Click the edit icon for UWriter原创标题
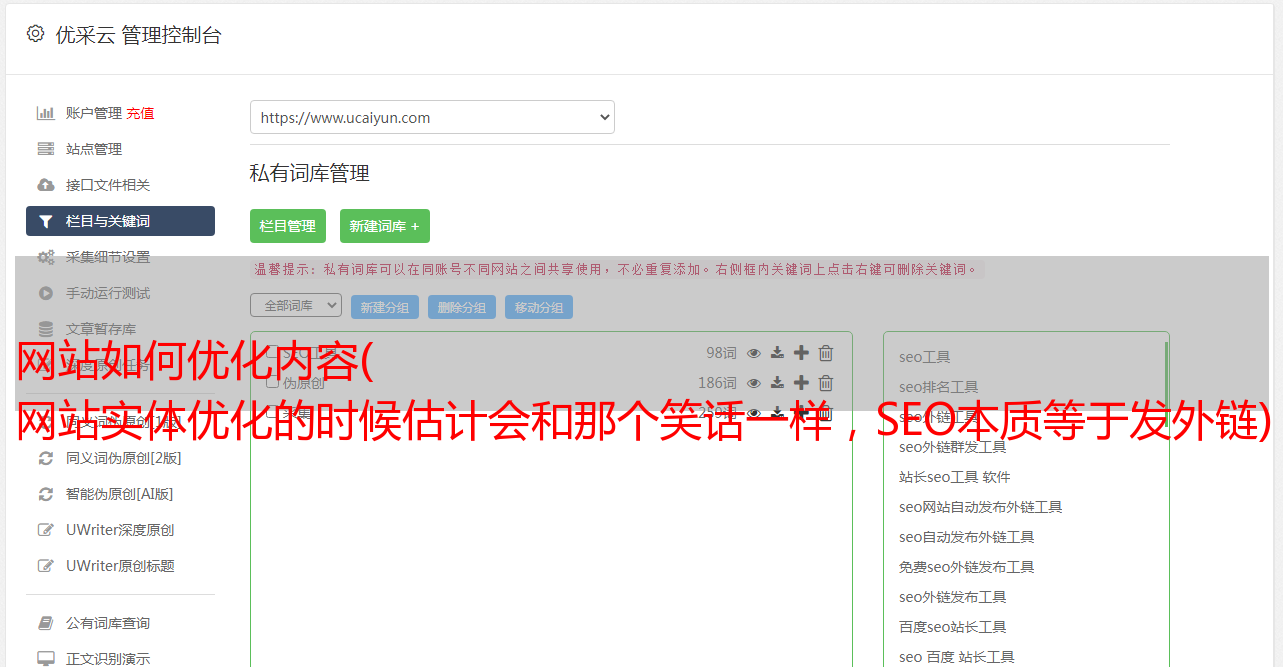Image resolution: width=1283 pixels, height=667 pixels. 46,566
